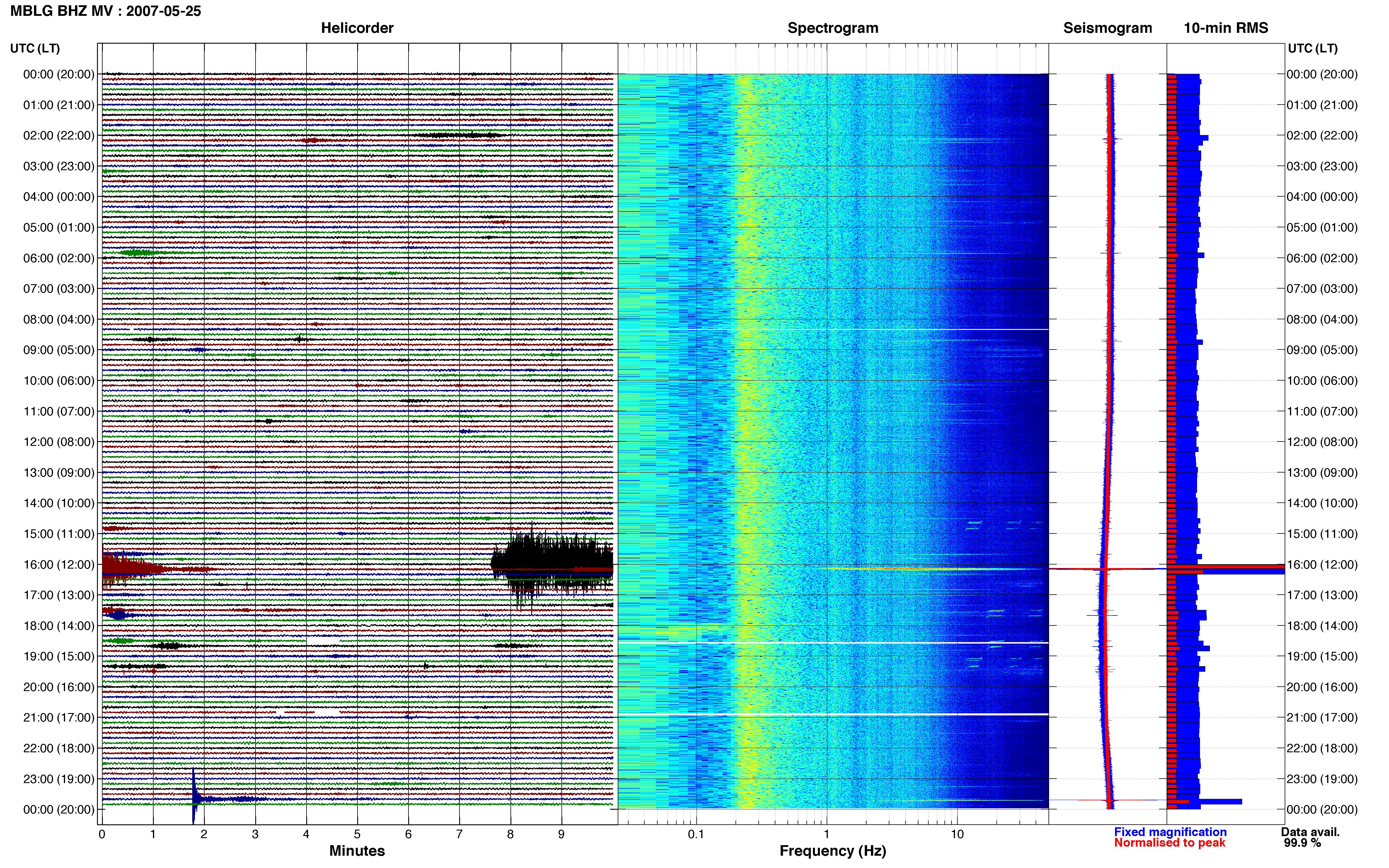Click the green wave packet near 05:50
The height and width of the screenshot is (868, 1389).
[x=138, y=253]
